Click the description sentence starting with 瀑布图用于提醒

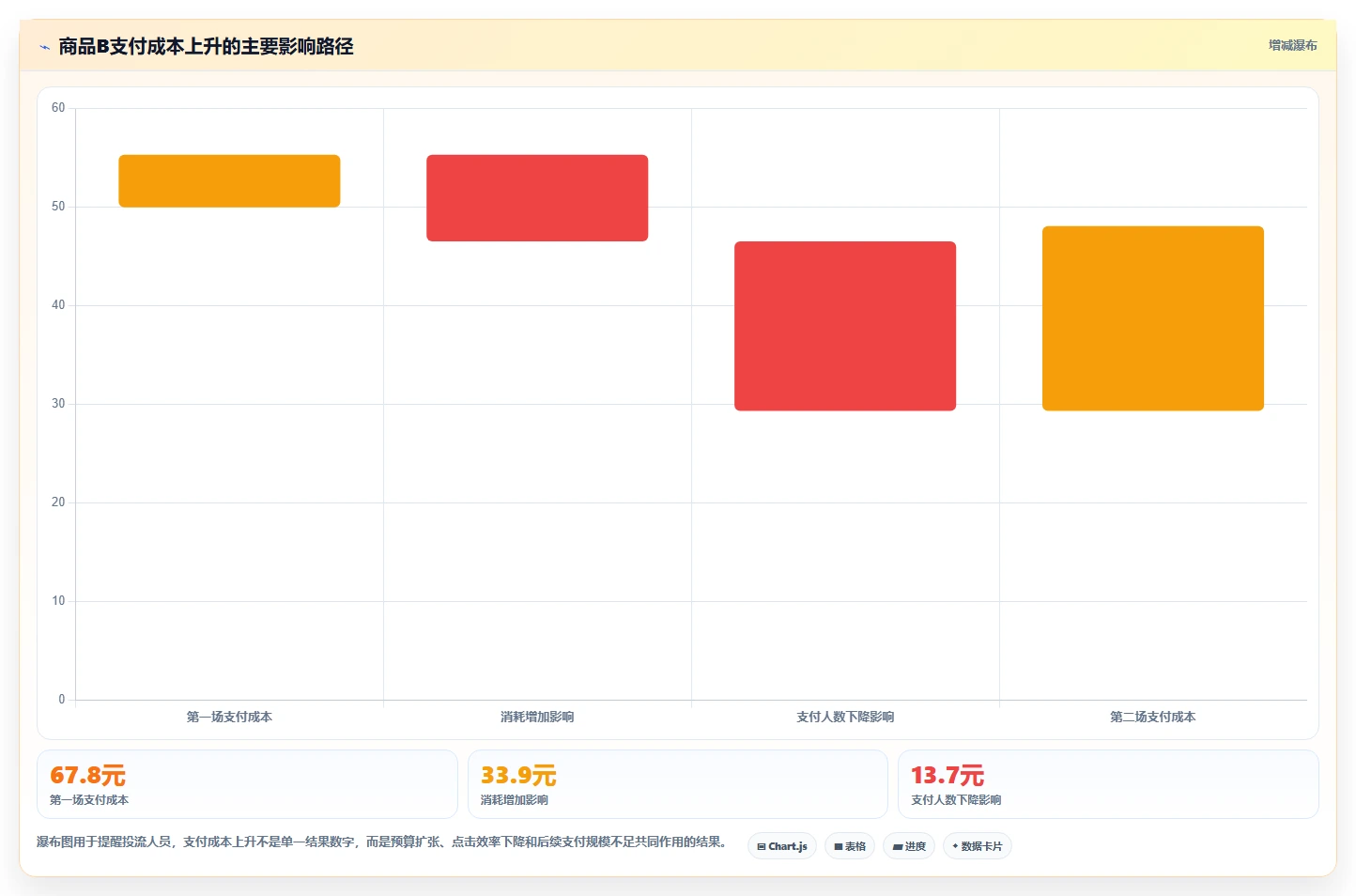381,842
